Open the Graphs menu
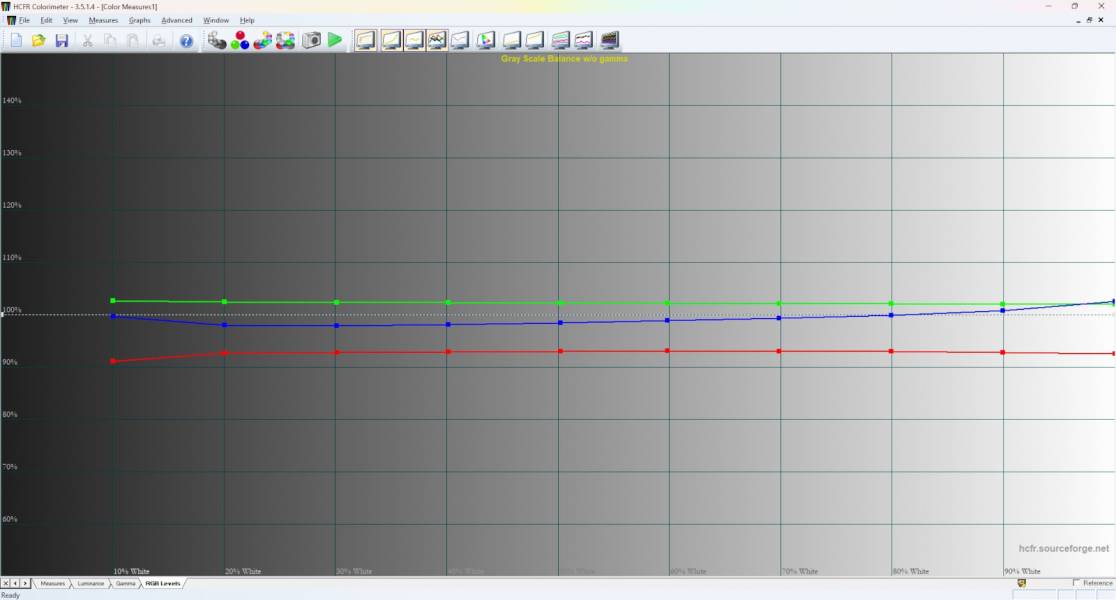 pos(140,21)
